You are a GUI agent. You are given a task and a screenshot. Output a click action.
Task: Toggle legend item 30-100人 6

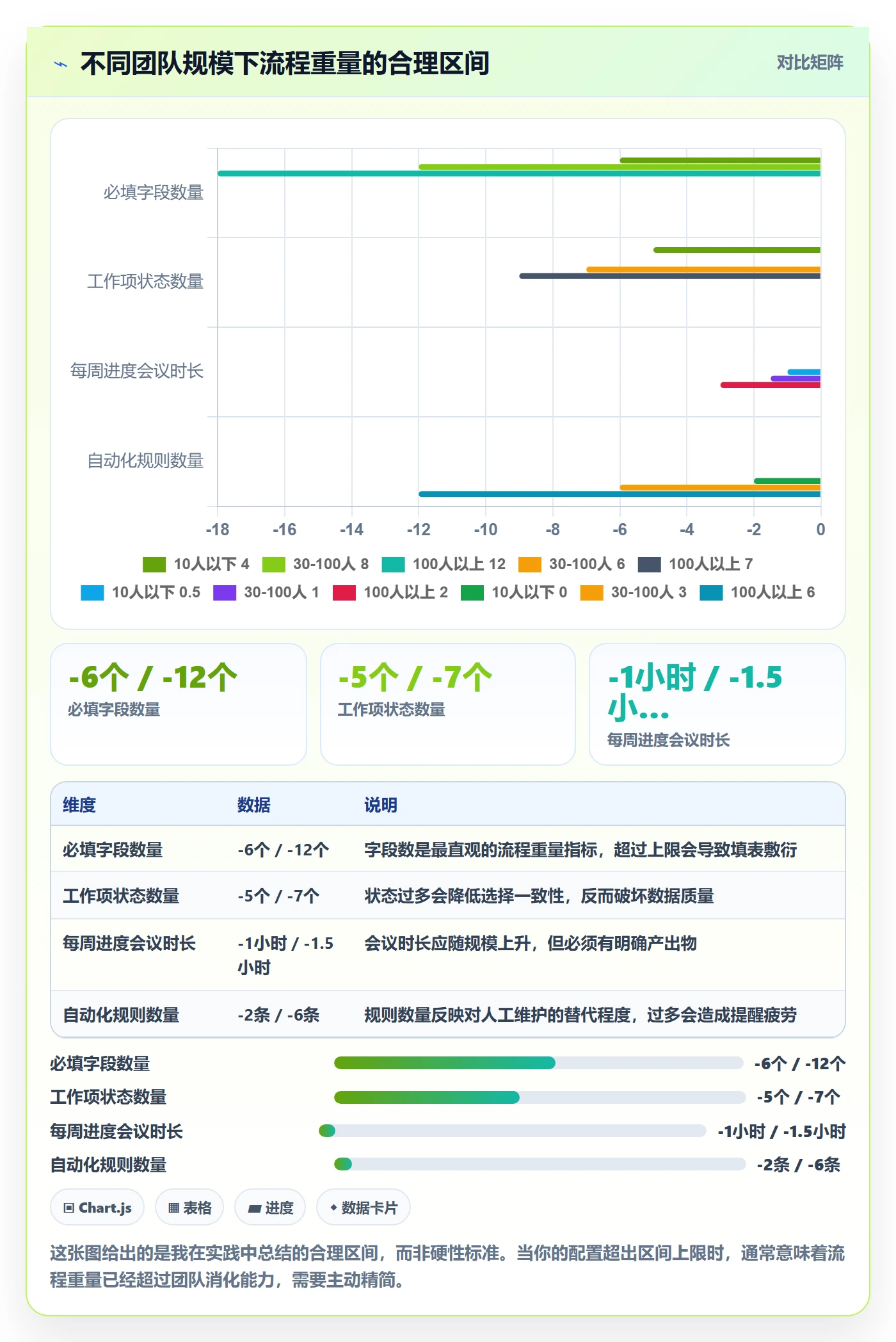572,564
